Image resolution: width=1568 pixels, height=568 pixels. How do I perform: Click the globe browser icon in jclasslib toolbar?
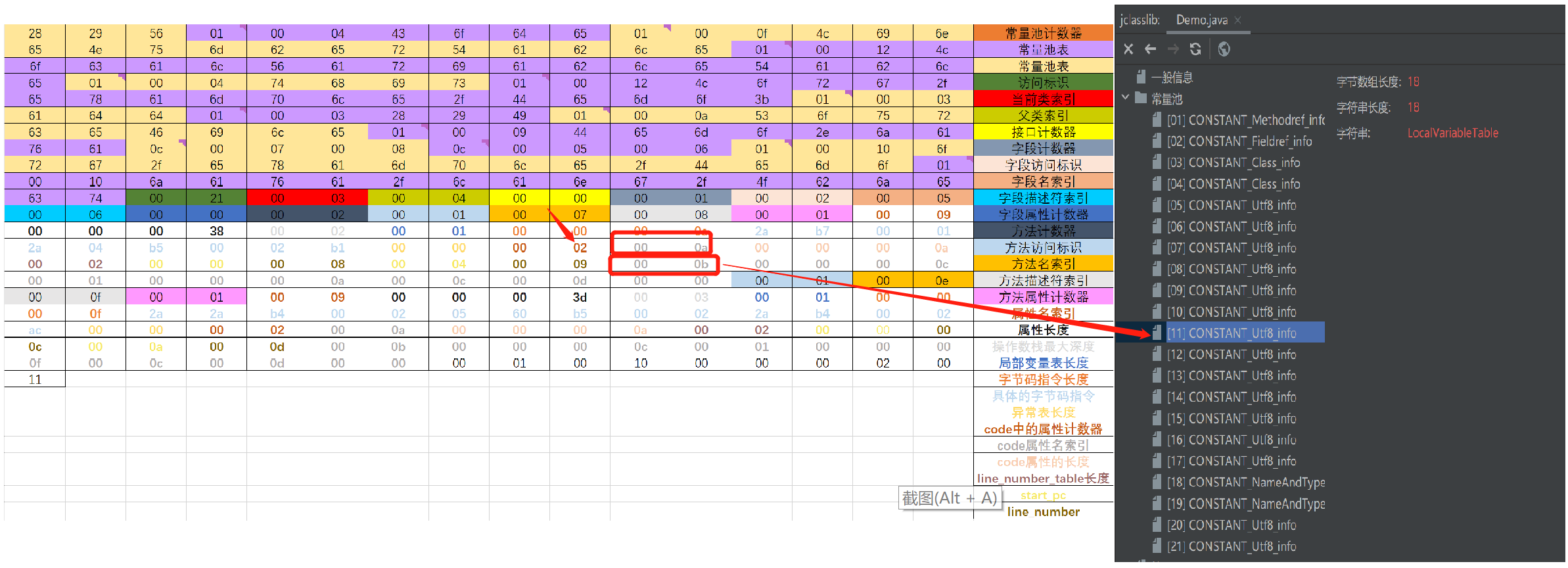click(1224, 49)
